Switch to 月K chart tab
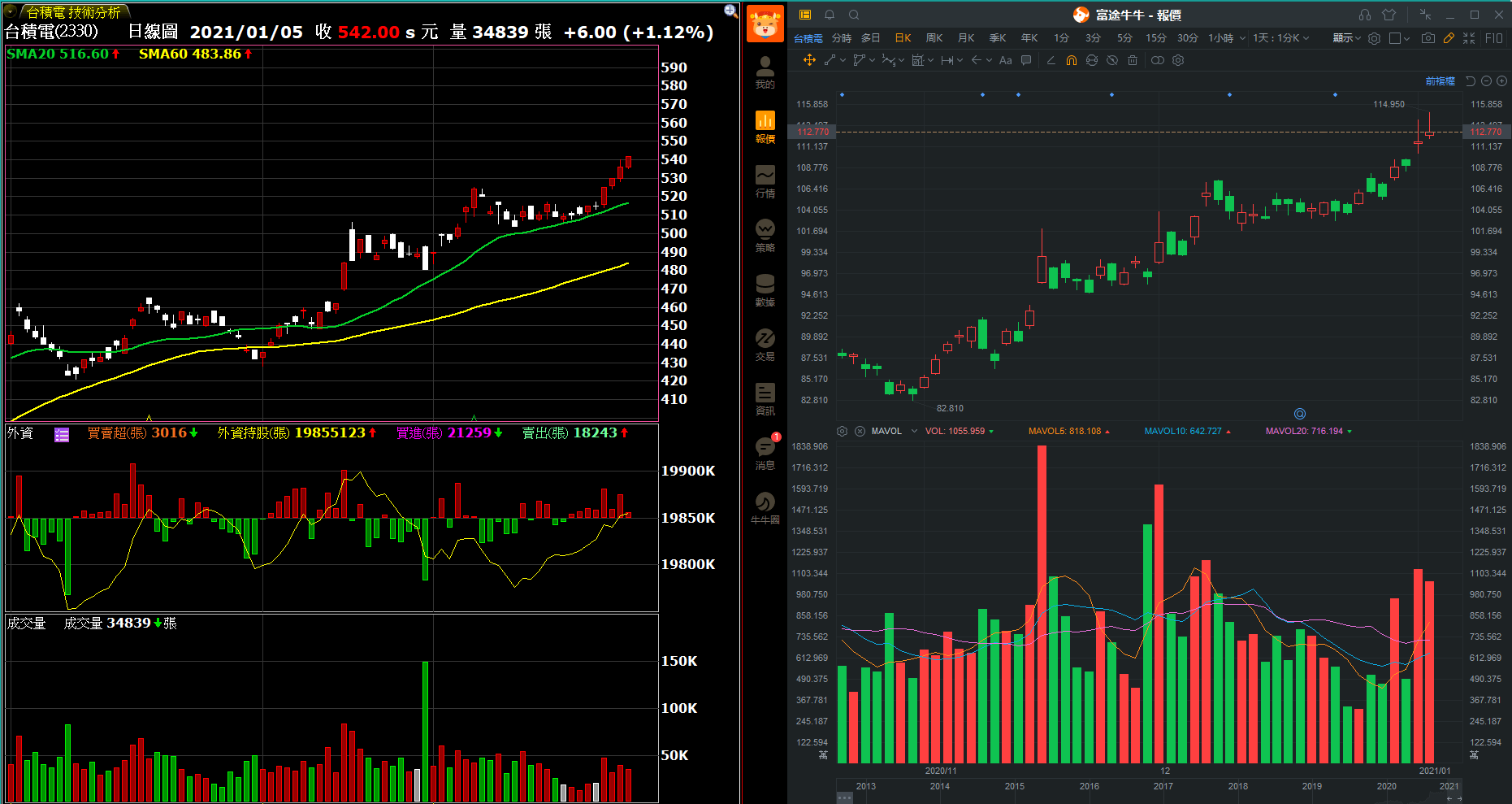The width and height of the screenshot is (1512, 804). [966, 38]
